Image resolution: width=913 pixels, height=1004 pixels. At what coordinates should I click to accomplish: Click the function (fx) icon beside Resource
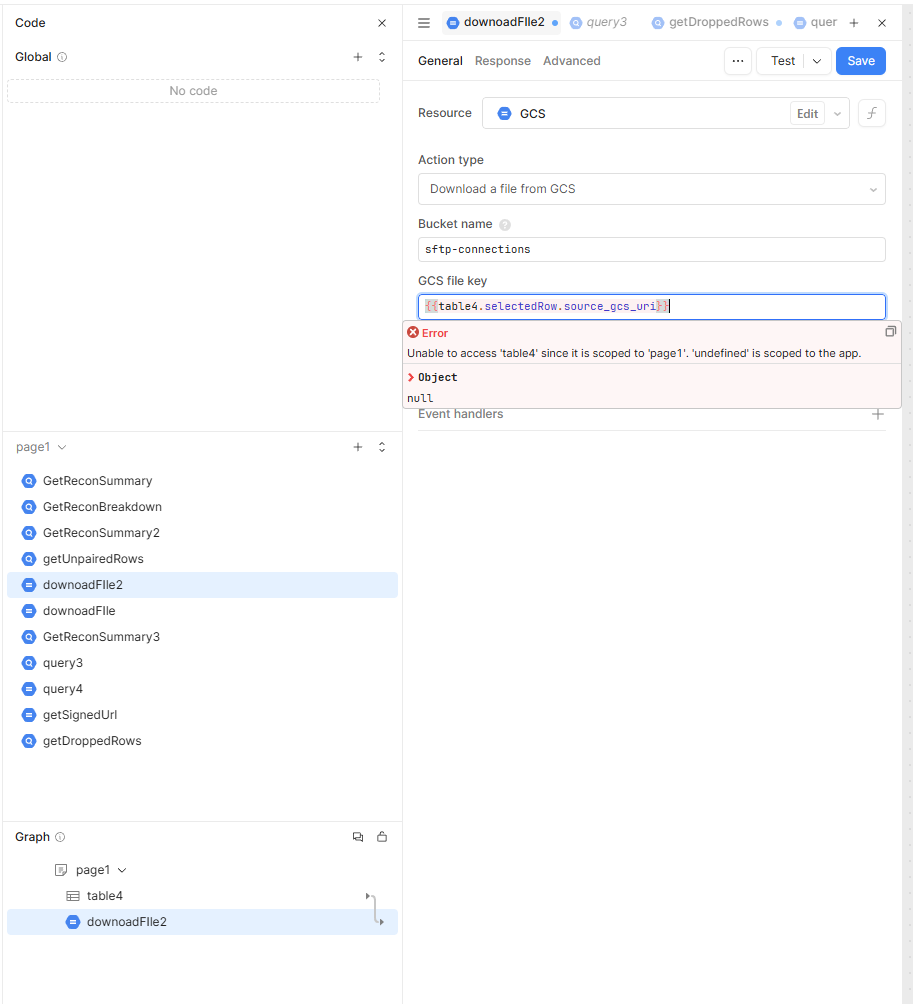pyautogui.click(x=871, y=113)
